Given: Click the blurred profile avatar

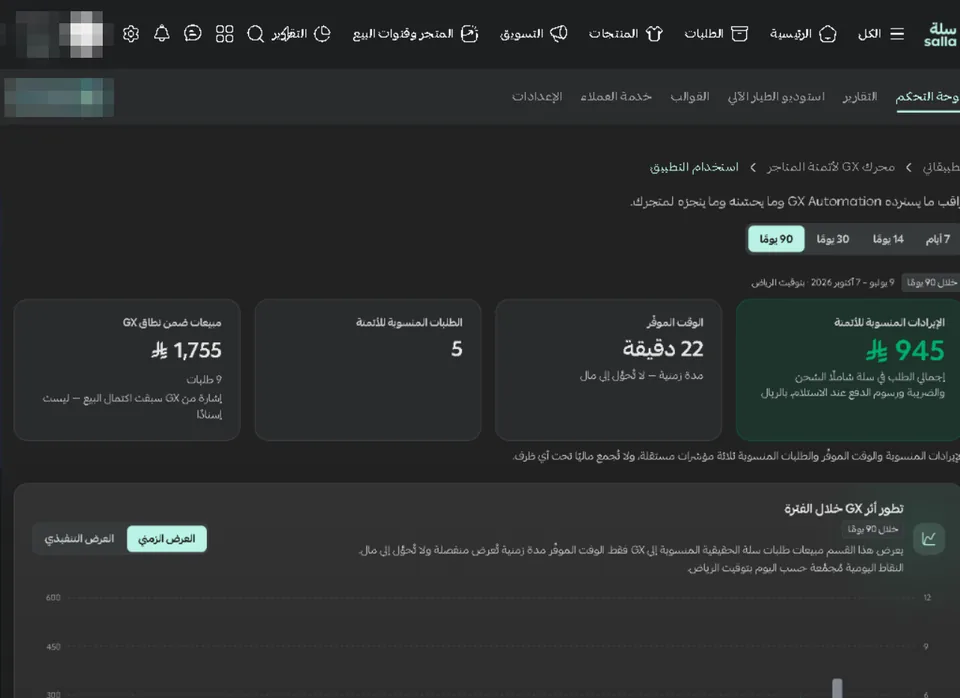Looking at the screenshot, I should (x=84, y=34).
